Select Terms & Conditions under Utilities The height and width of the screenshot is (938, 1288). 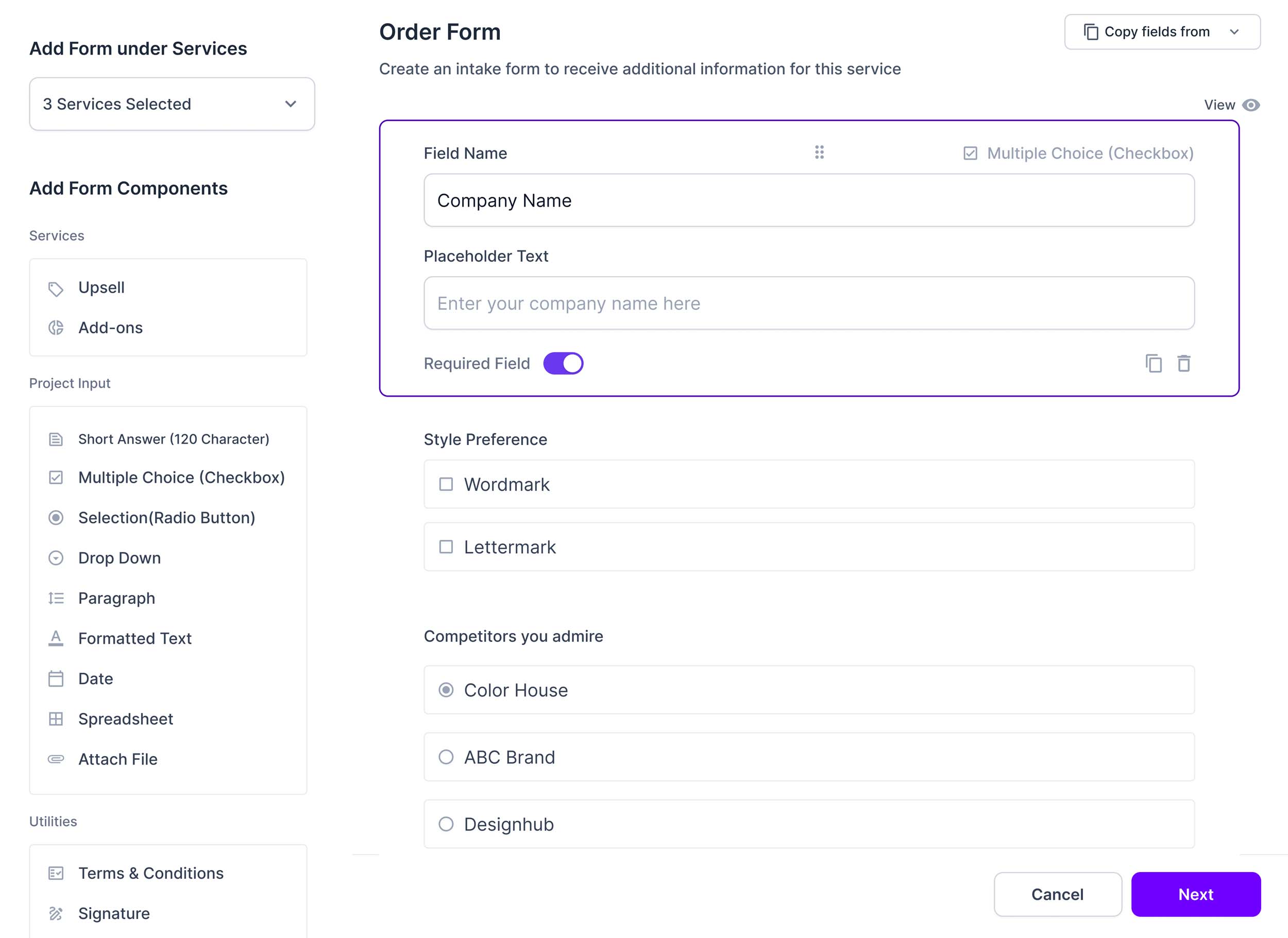[150, 873]
